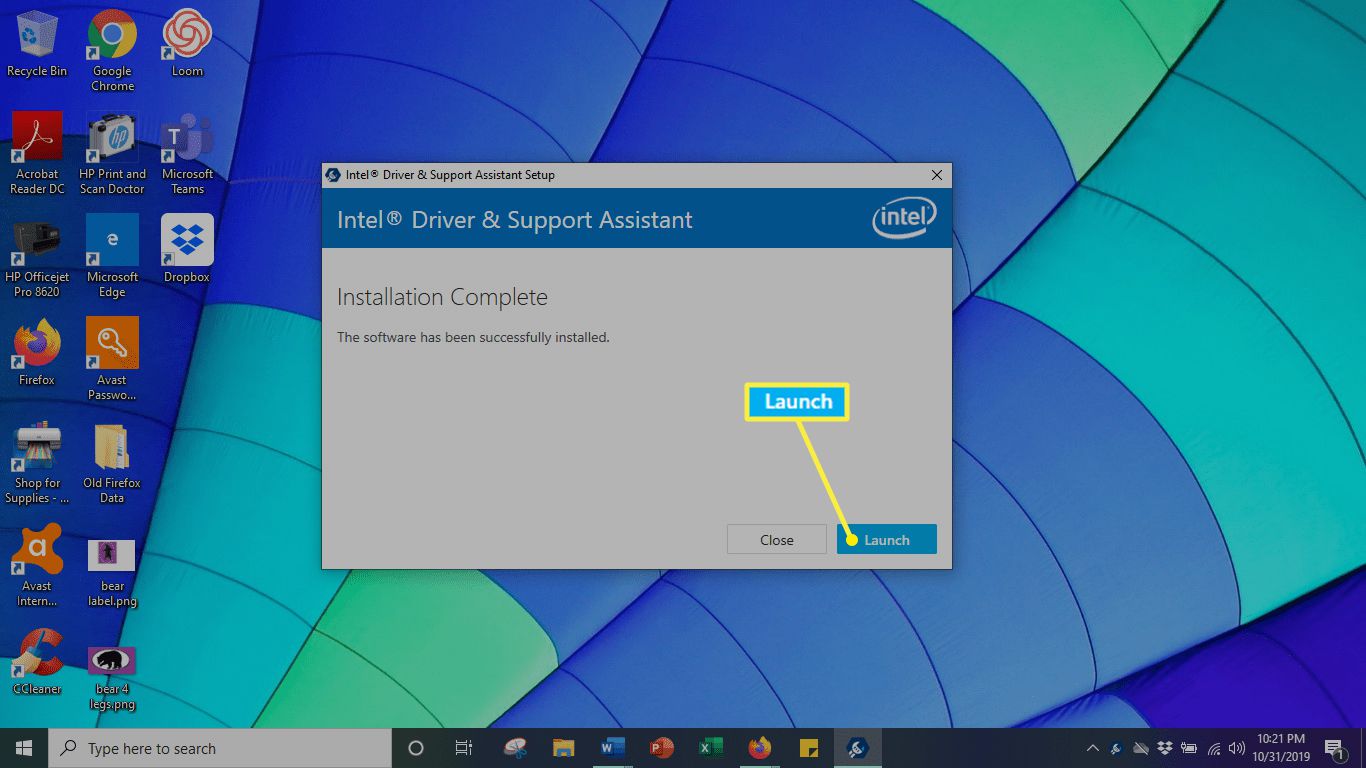
Task: Open Word from the taskbar
Action: point(612,748)
